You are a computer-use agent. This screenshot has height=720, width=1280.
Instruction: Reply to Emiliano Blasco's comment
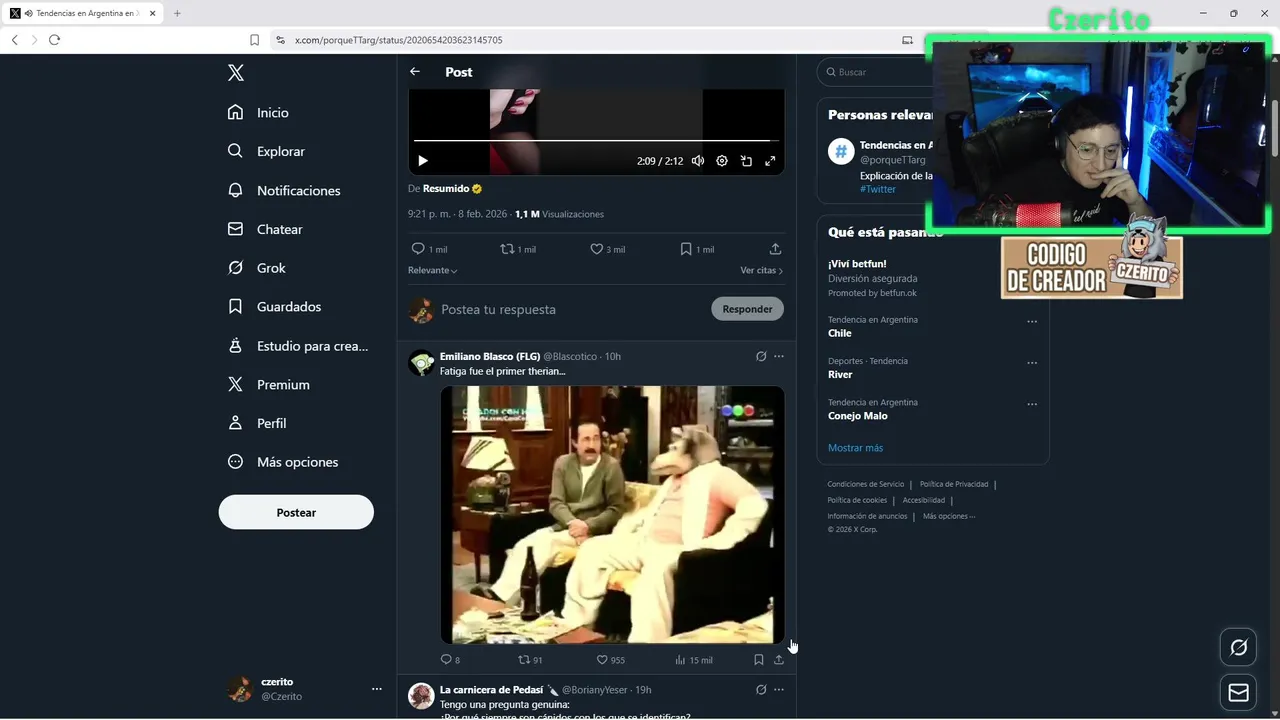click(447, 660)
